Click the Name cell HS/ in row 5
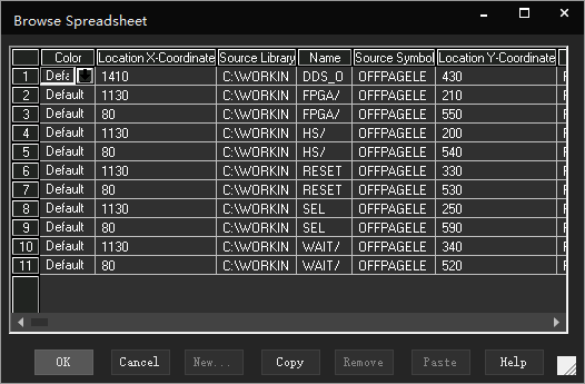Screen dimensions: 585x384 point(325,152)
